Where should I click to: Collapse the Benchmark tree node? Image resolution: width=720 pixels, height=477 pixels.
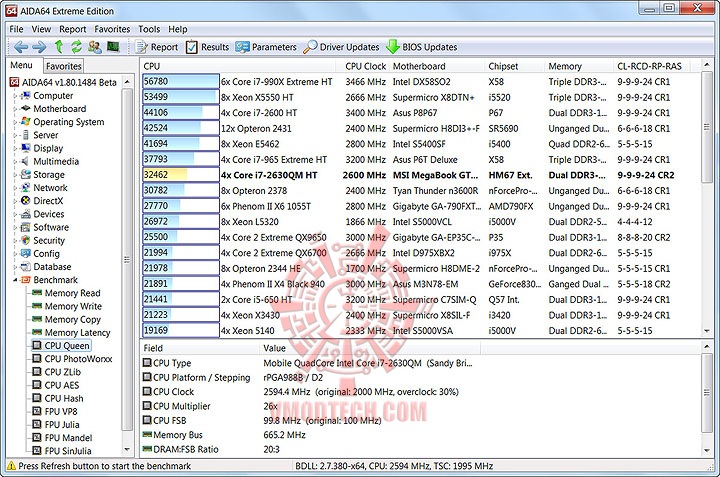pos(15,280)
